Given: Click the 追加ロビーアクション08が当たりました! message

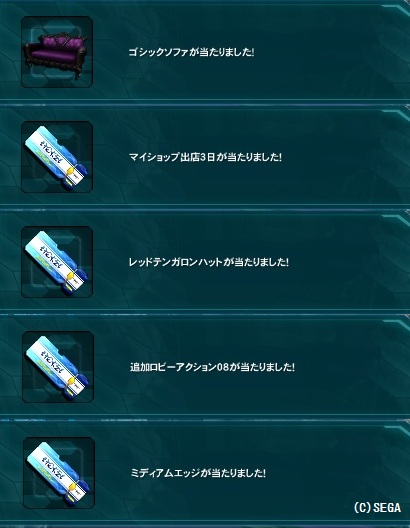Looking at the screenshot, I should pos(212,367).
